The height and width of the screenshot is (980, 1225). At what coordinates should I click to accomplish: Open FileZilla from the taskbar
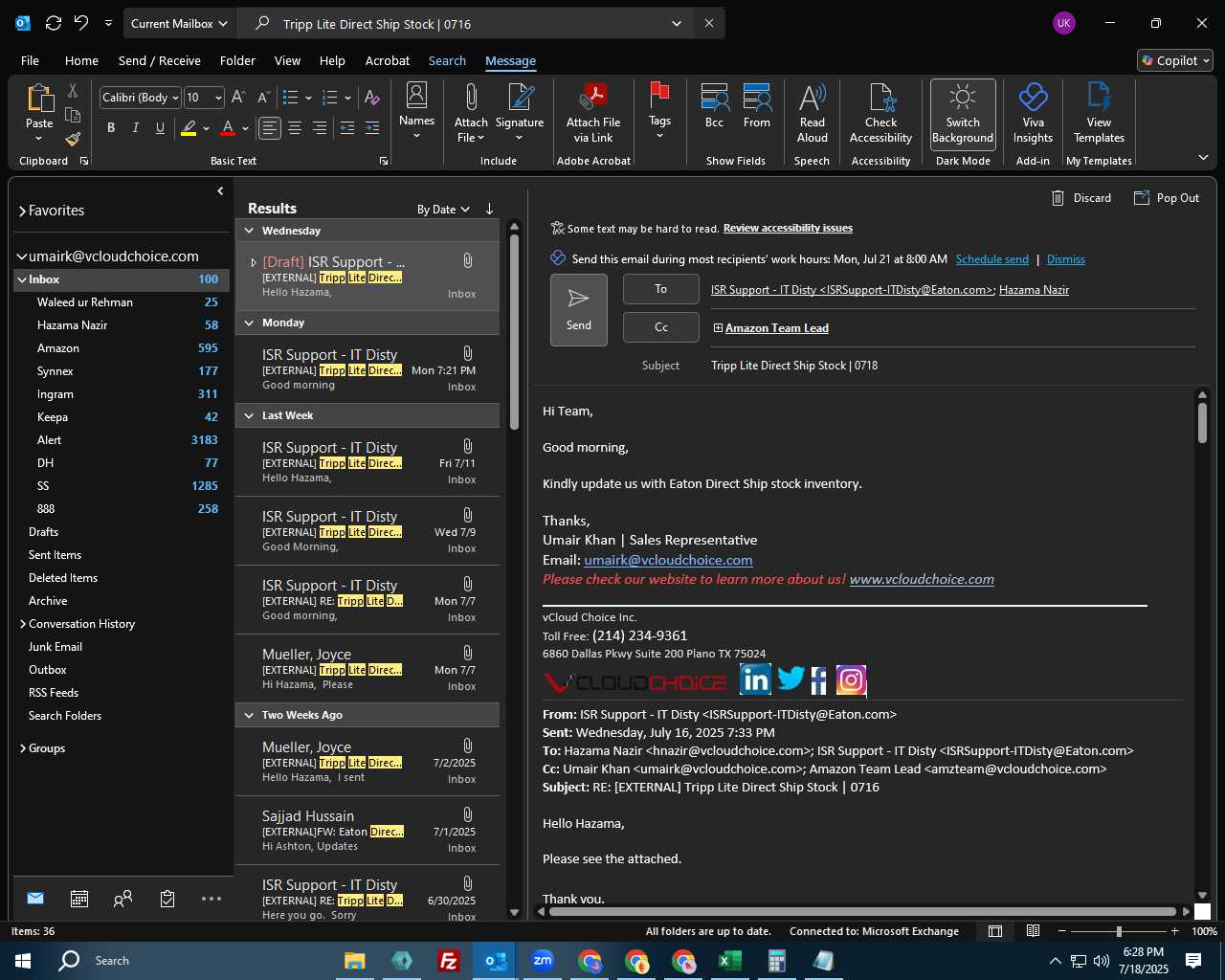(448, 961)
